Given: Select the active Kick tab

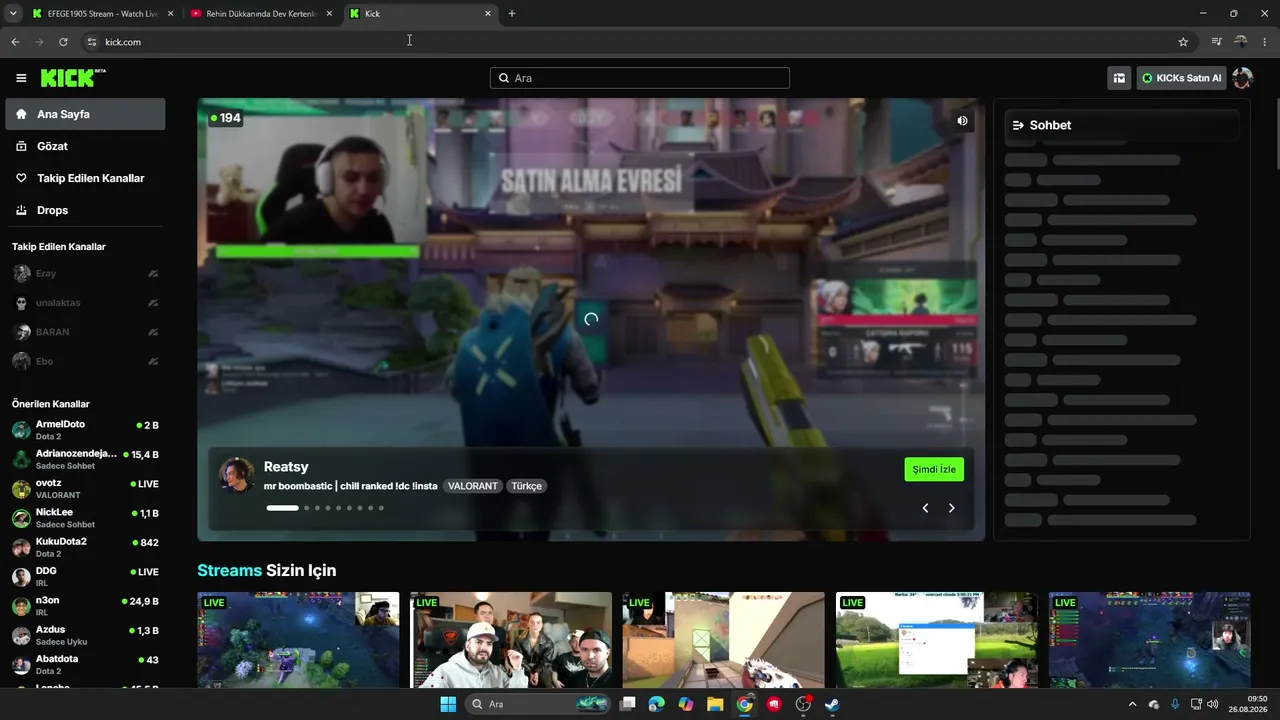Looking at the screenshot, I should (420, 14).
